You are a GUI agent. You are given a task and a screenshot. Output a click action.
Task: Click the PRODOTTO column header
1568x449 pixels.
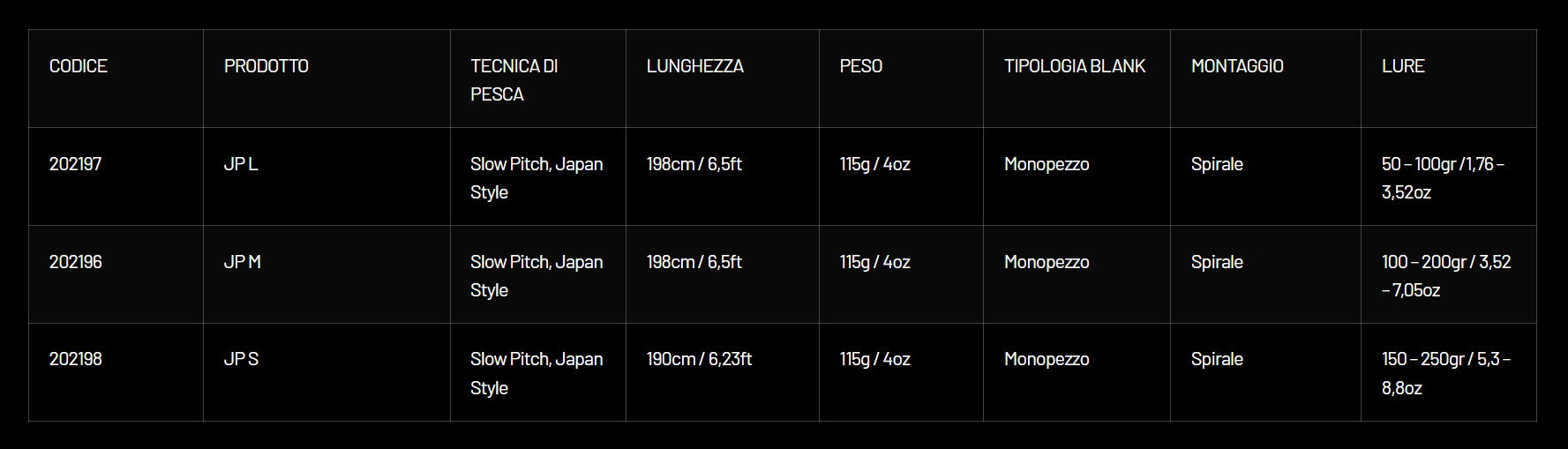click(266, 66)
